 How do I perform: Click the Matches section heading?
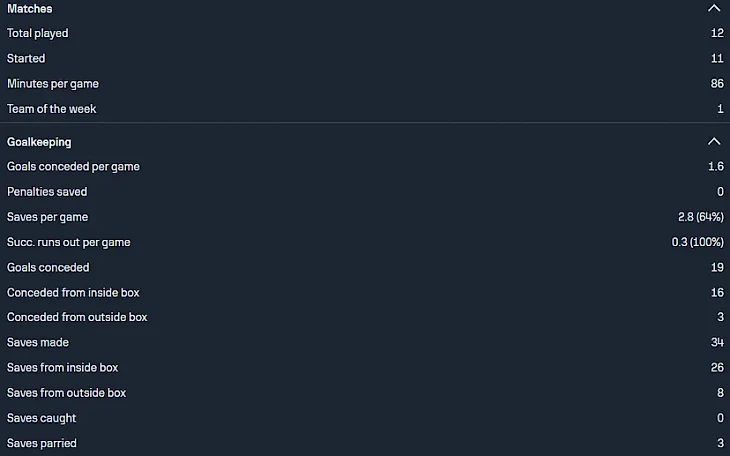pos(30,8)
